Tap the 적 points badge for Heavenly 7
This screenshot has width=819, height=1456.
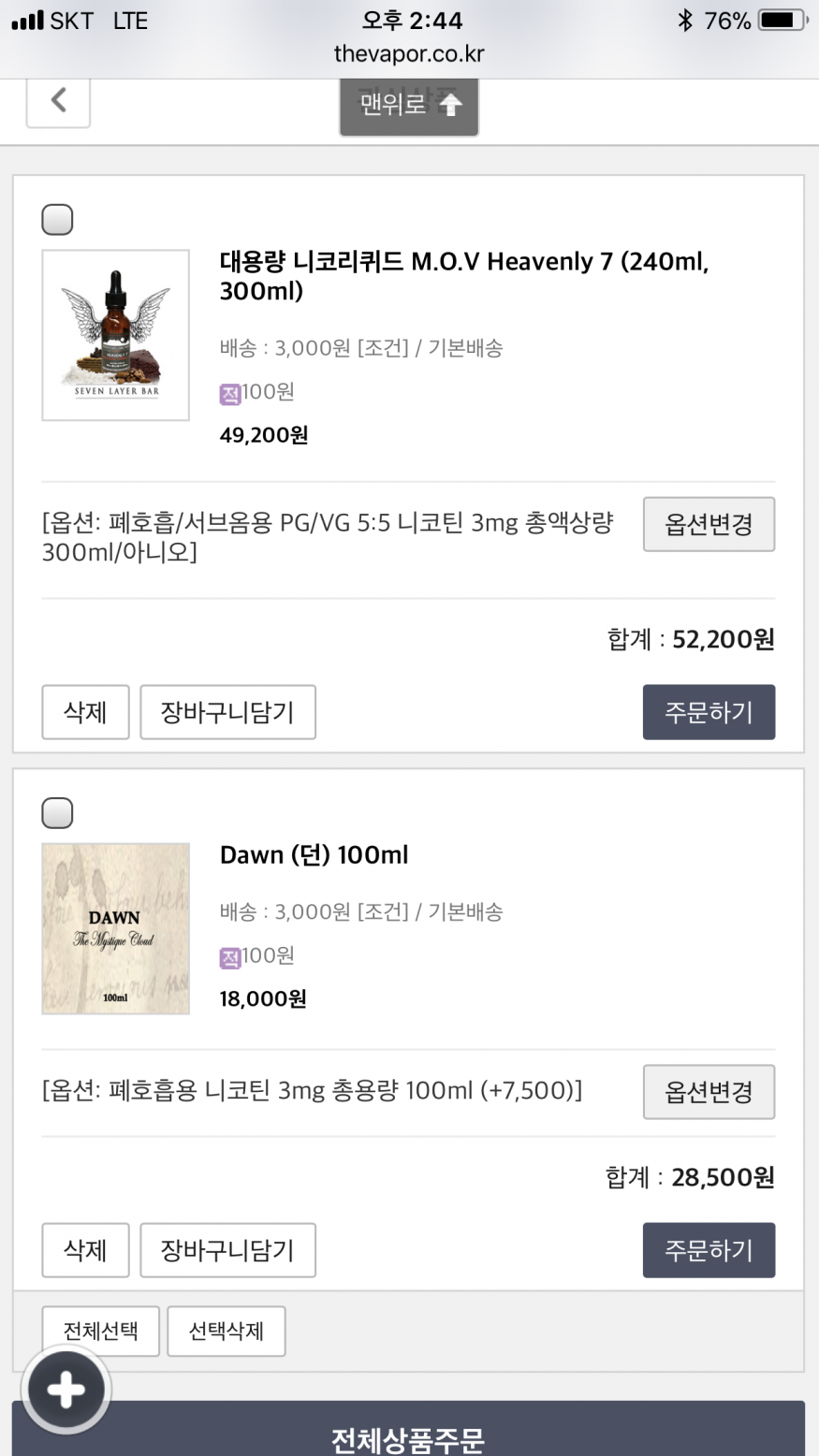point(230,393)
